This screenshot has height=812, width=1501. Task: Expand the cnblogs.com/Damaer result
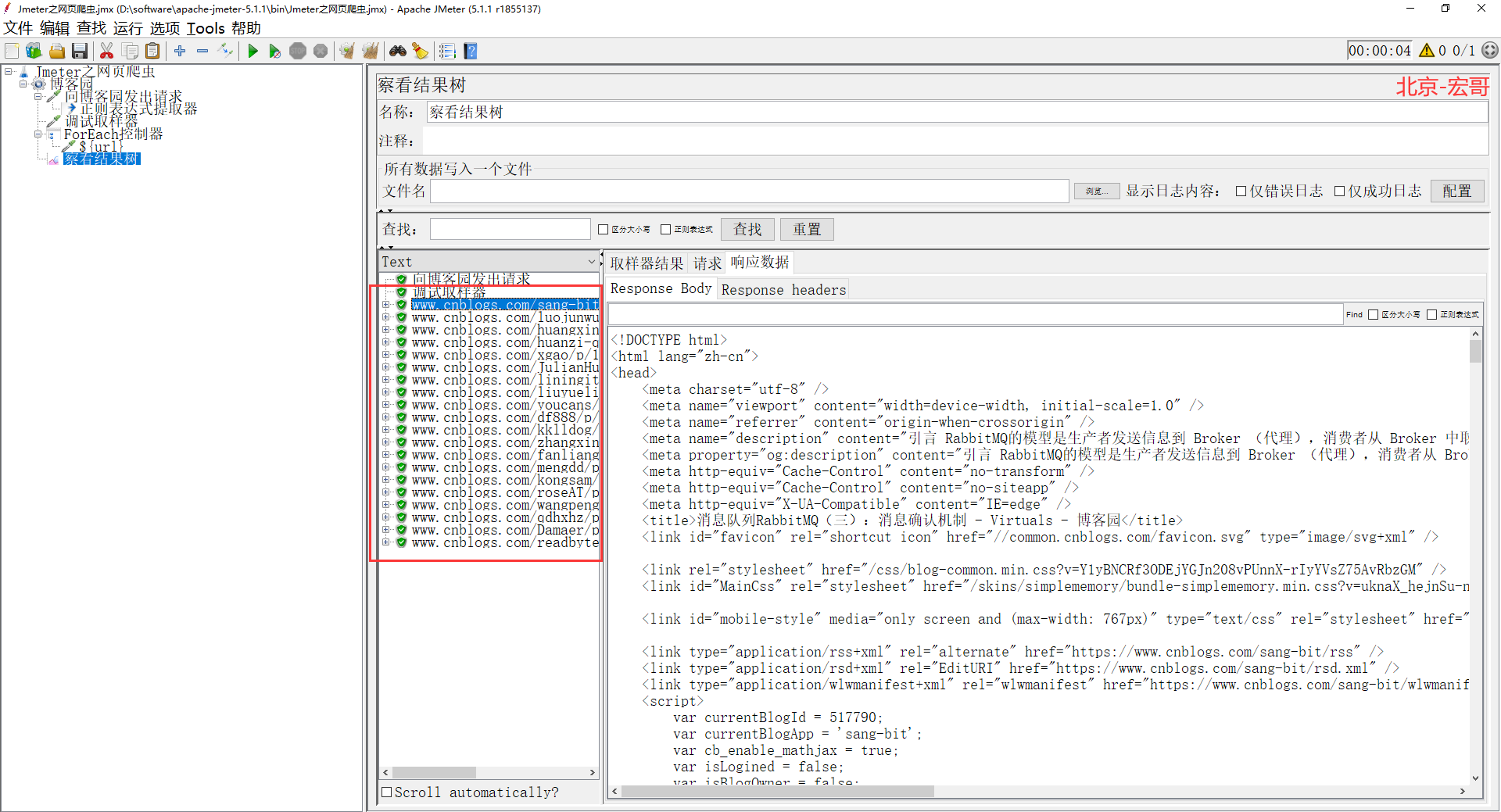[x=385, y=530]
